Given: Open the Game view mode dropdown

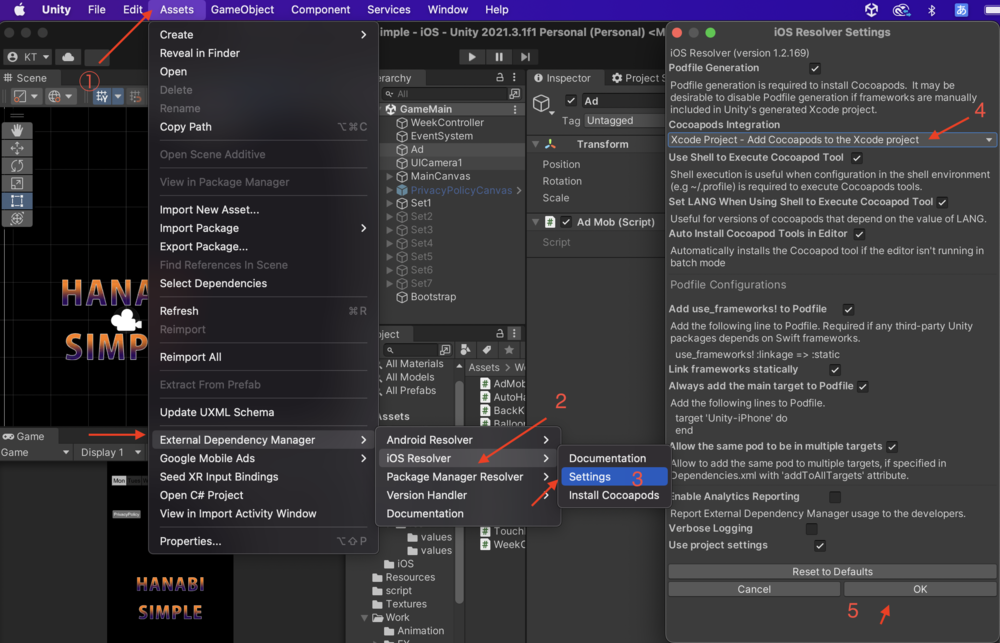Looking at the screenshot, I should pyautogui.click(x=35, y=452).
